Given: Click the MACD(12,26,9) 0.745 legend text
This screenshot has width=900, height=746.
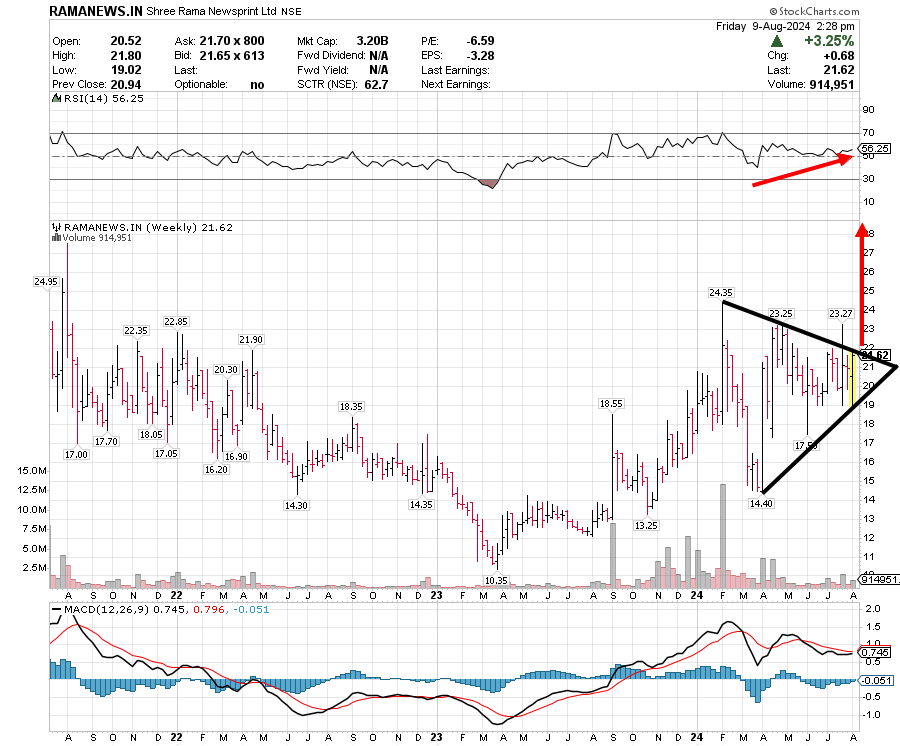Looking at the screenshot, I should pos(125,609).
